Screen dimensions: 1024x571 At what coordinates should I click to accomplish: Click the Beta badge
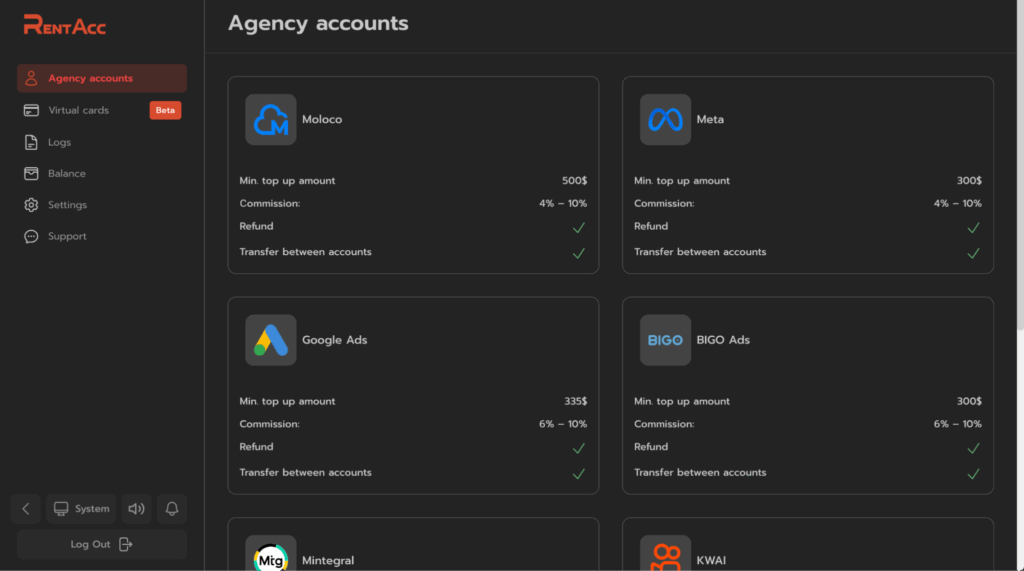pos(165,110)
